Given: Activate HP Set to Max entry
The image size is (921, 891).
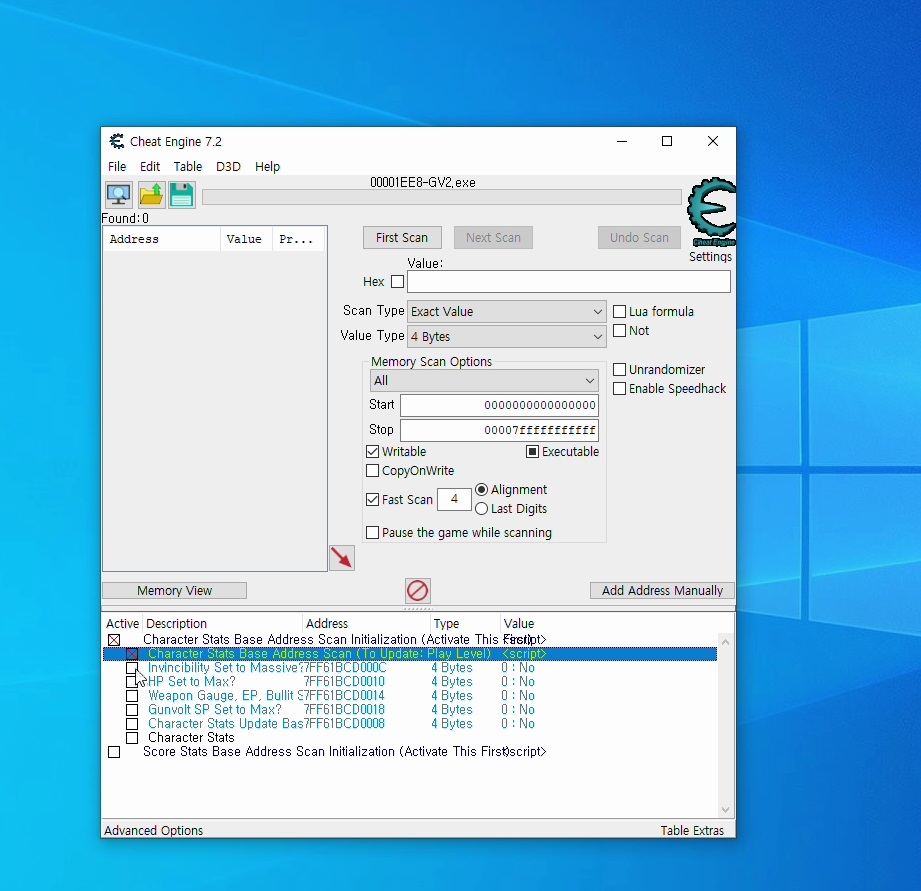Looking at the screenshot, I should pos(132,682).
